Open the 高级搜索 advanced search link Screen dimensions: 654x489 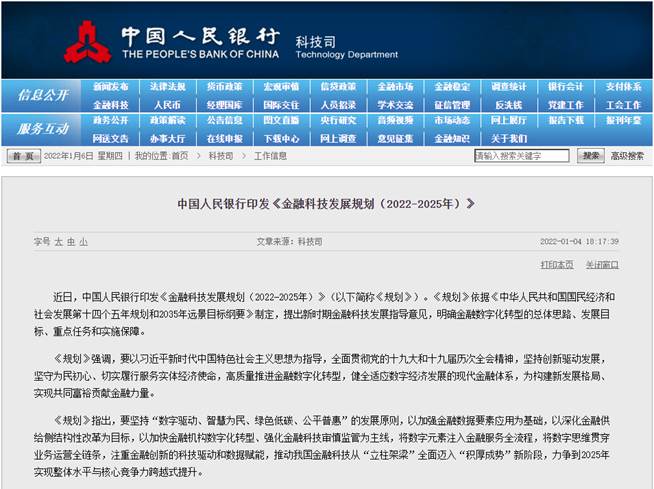(x=627, y=156)
